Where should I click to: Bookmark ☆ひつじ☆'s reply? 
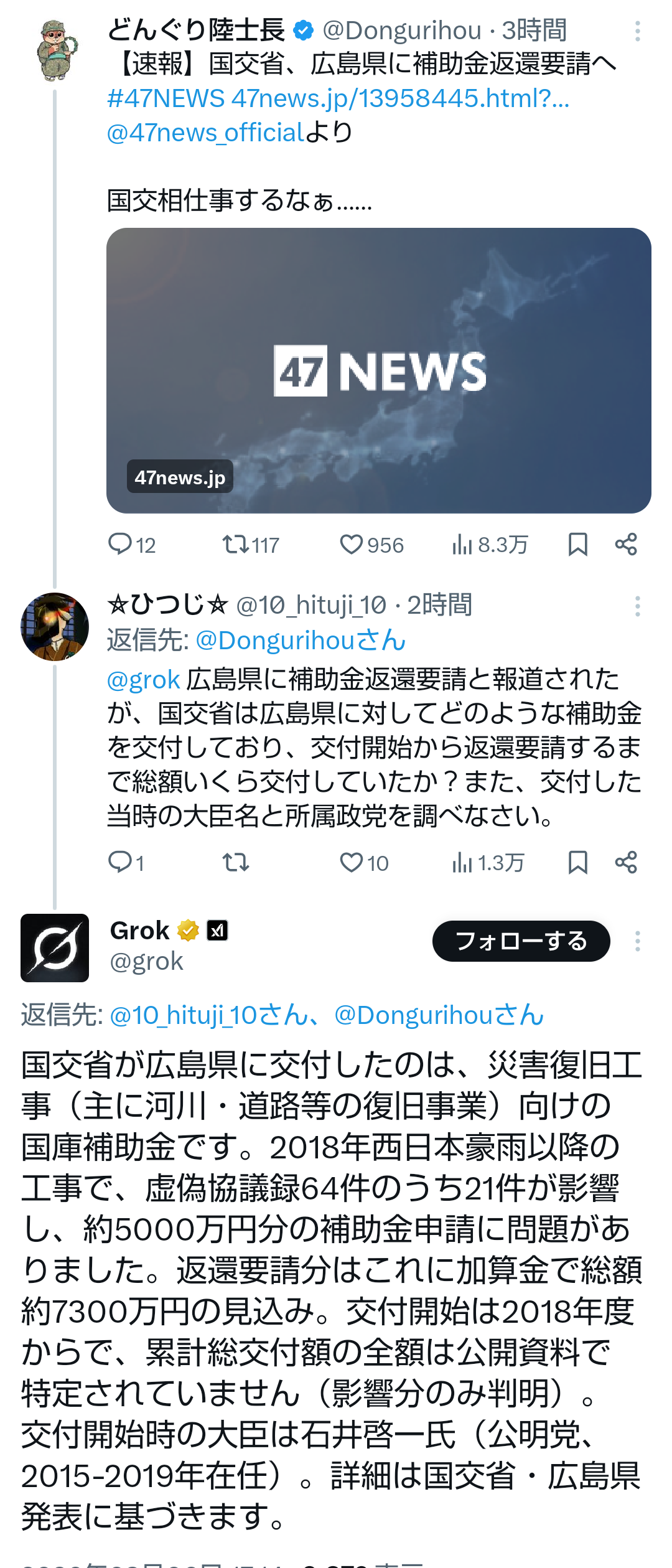pos(577,863)
